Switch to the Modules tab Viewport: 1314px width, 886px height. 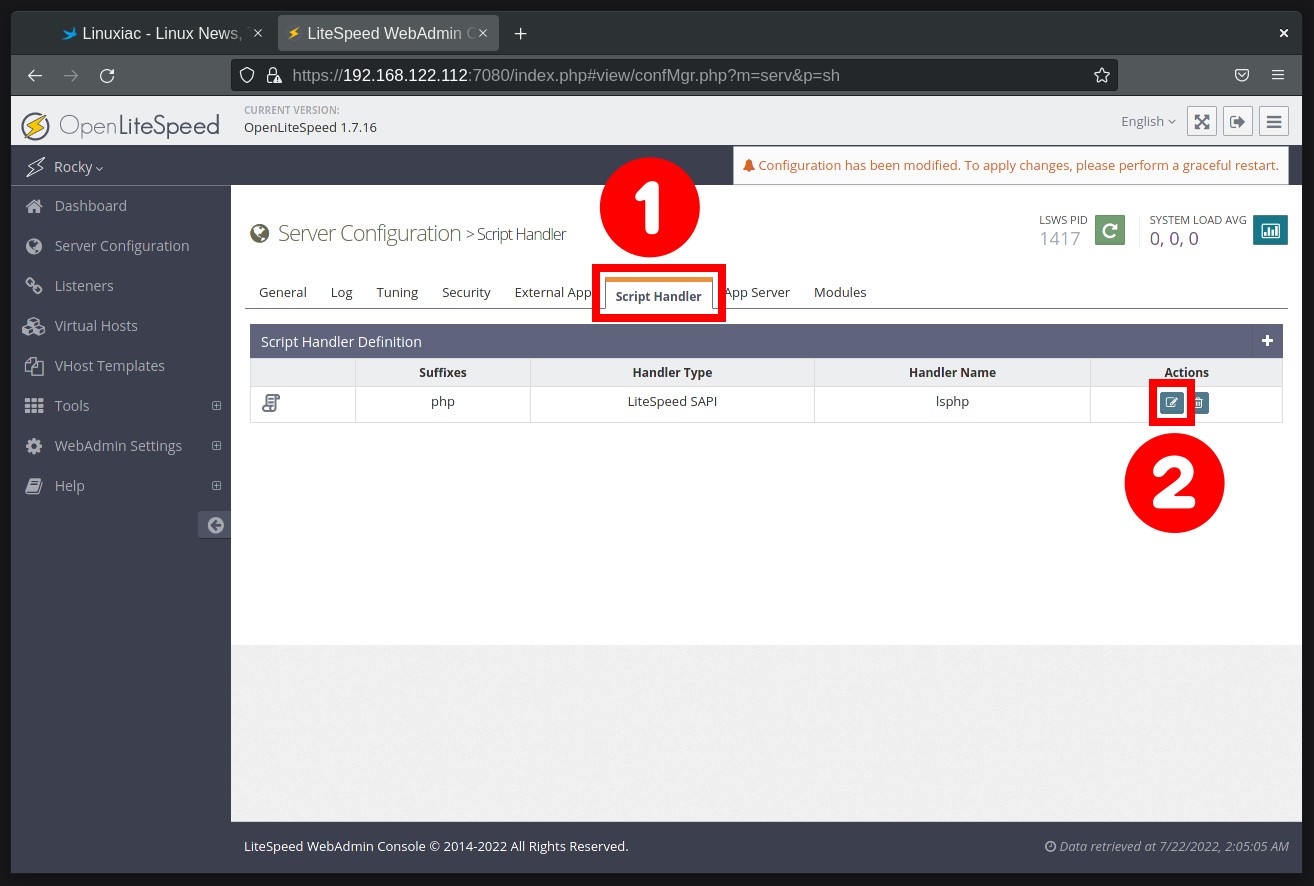click(x=840, y=292)
